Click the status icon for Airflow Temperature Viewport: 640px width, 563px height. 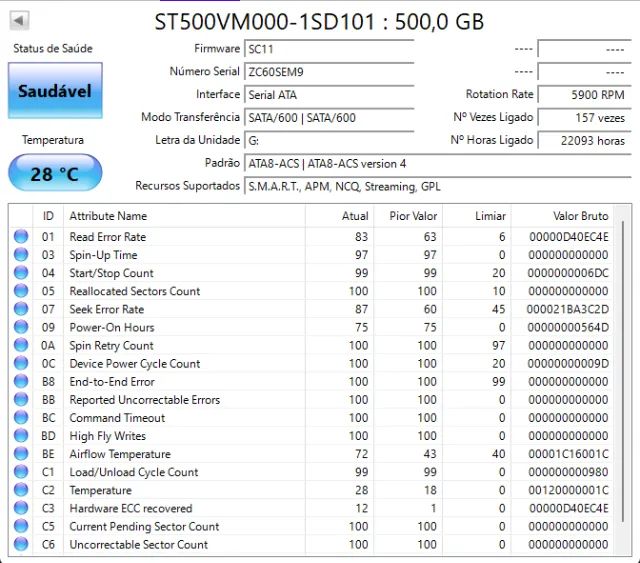pos(21,454)
